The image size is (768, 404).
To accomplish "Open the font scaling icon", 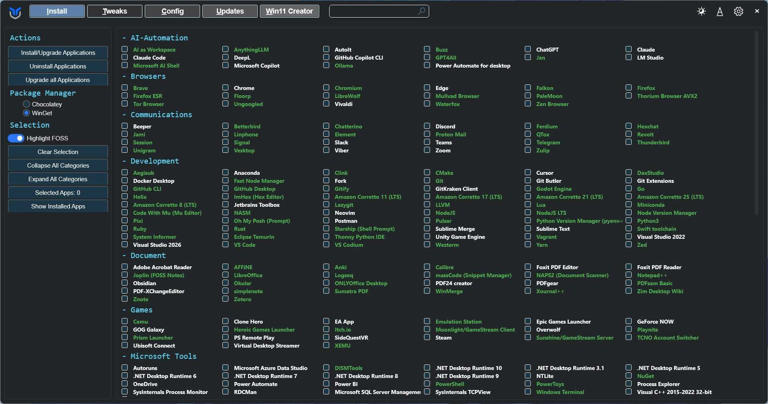I will (x=719, y=12).
